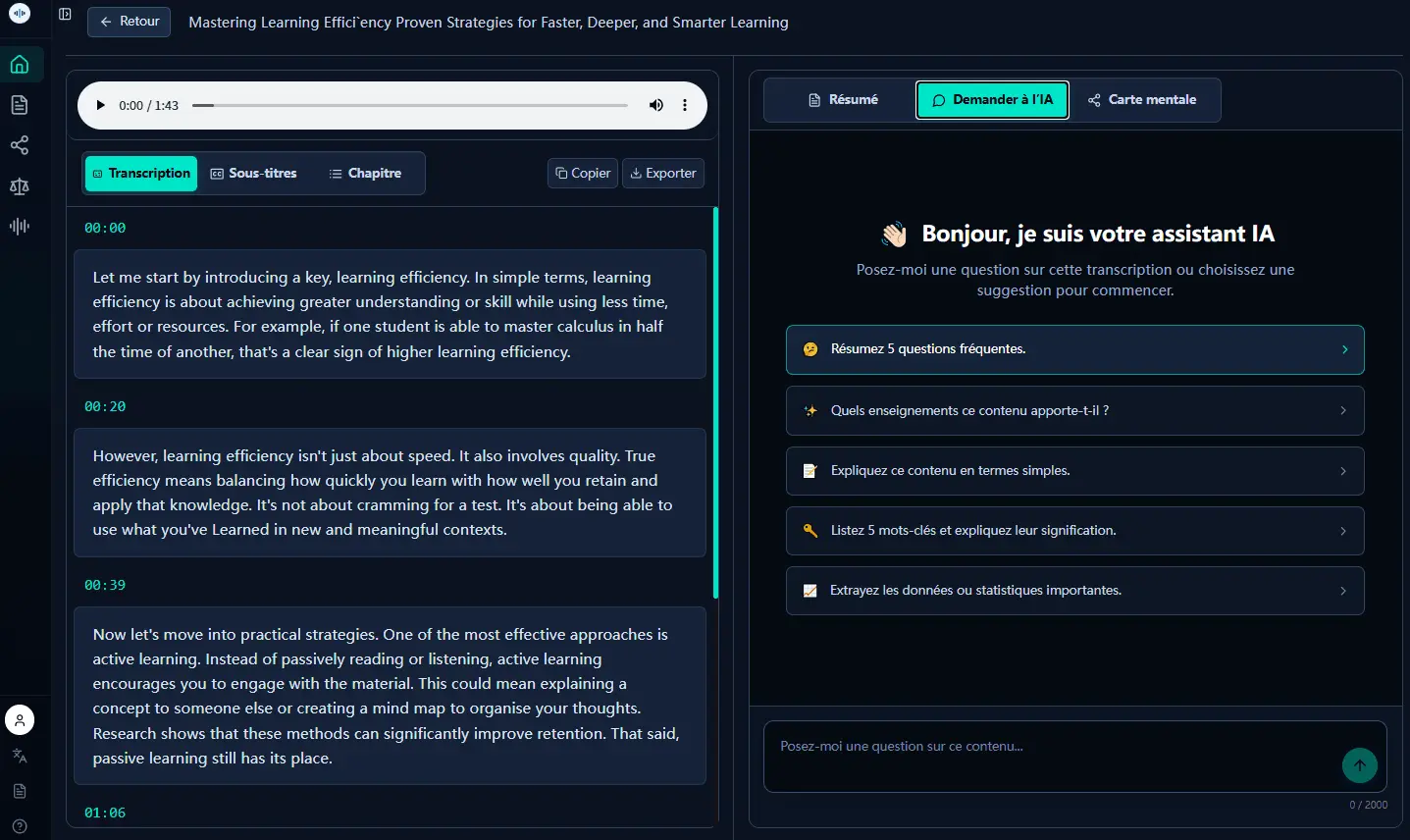
Task: Seek on the audio progress bar
Action: 410,105
